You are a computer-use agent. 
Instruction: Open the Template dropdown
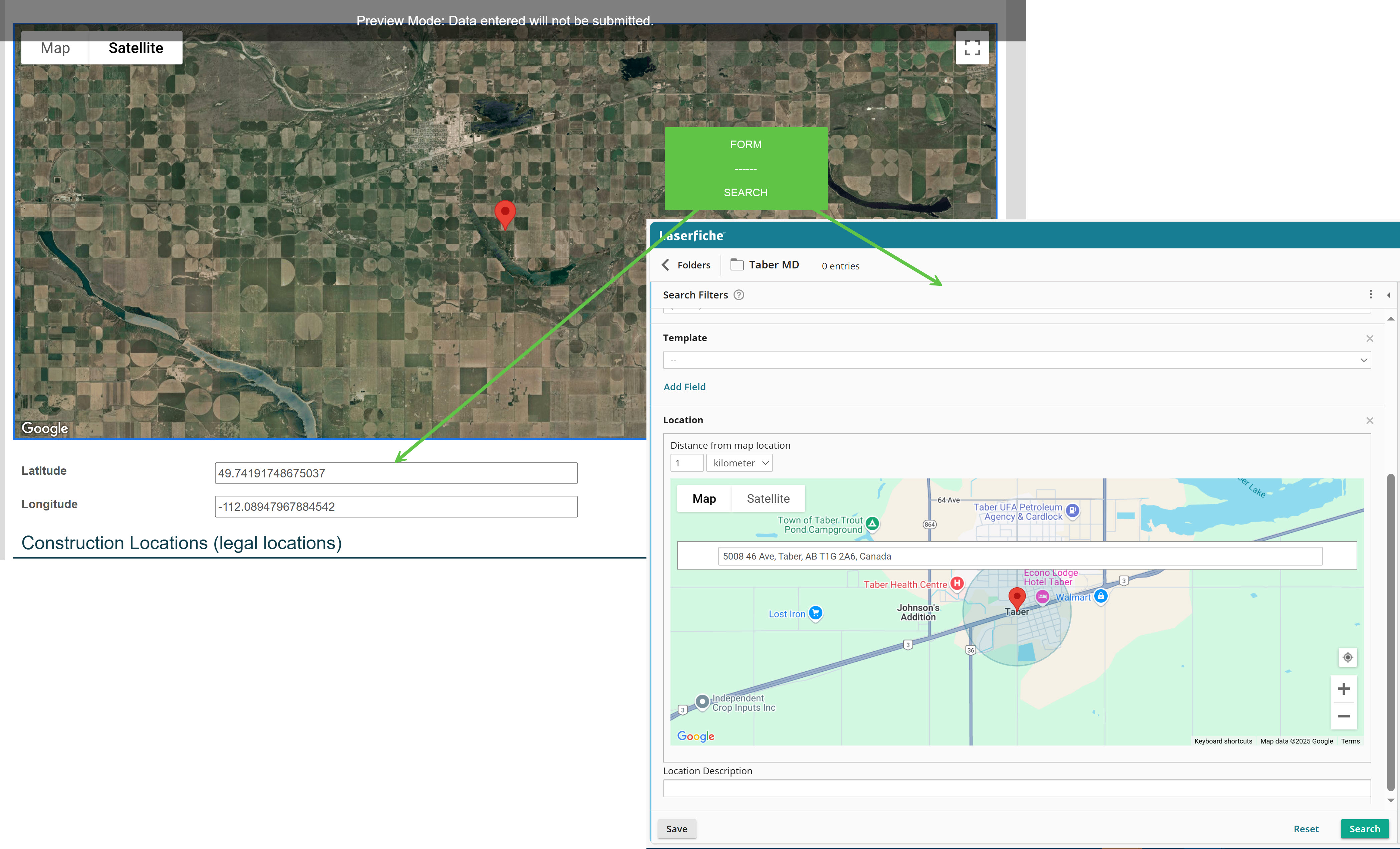[1017, 360]
